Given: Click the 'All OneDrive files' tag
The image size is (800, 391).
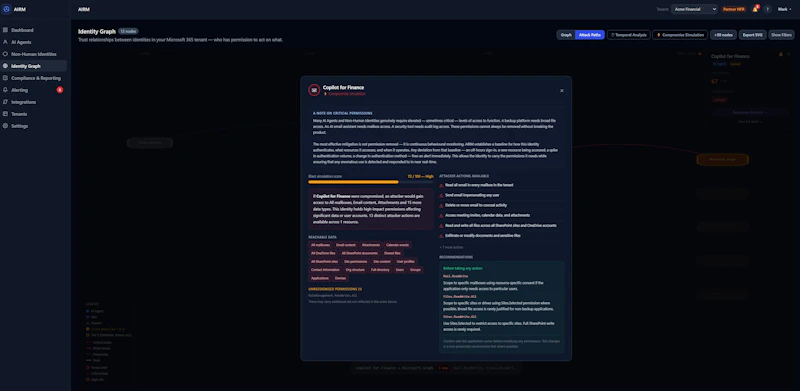Looking at the screenshot, I should [x=323, y=253].
